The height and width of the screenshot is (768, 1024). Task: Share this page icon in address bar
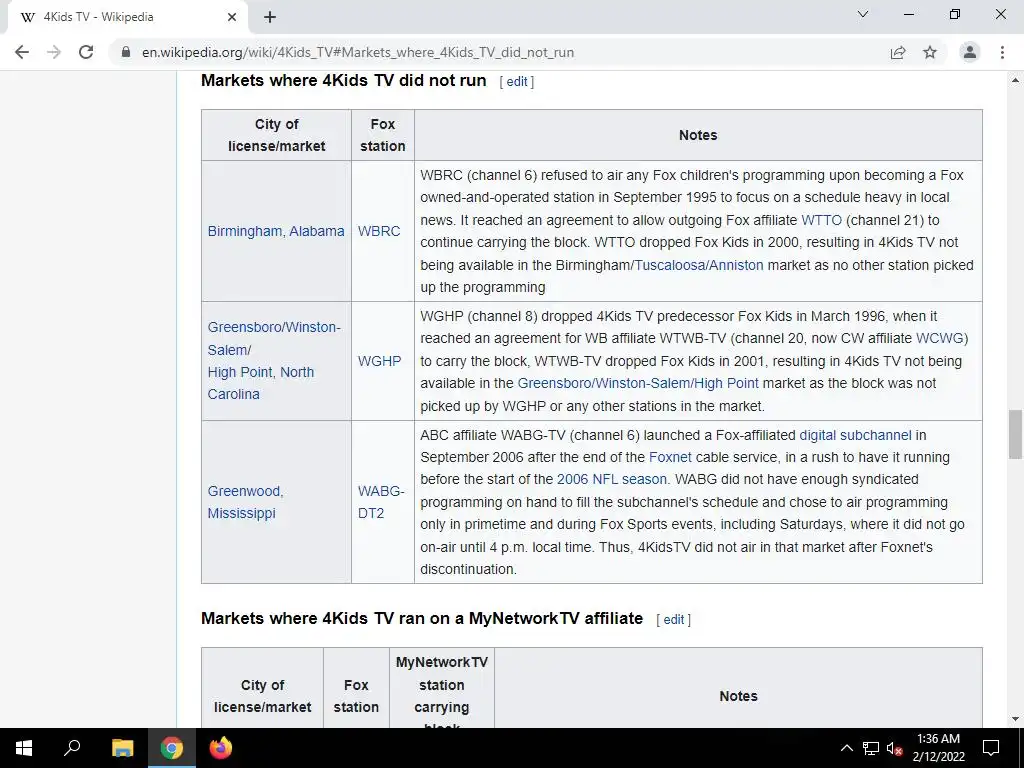coord(898,52)
